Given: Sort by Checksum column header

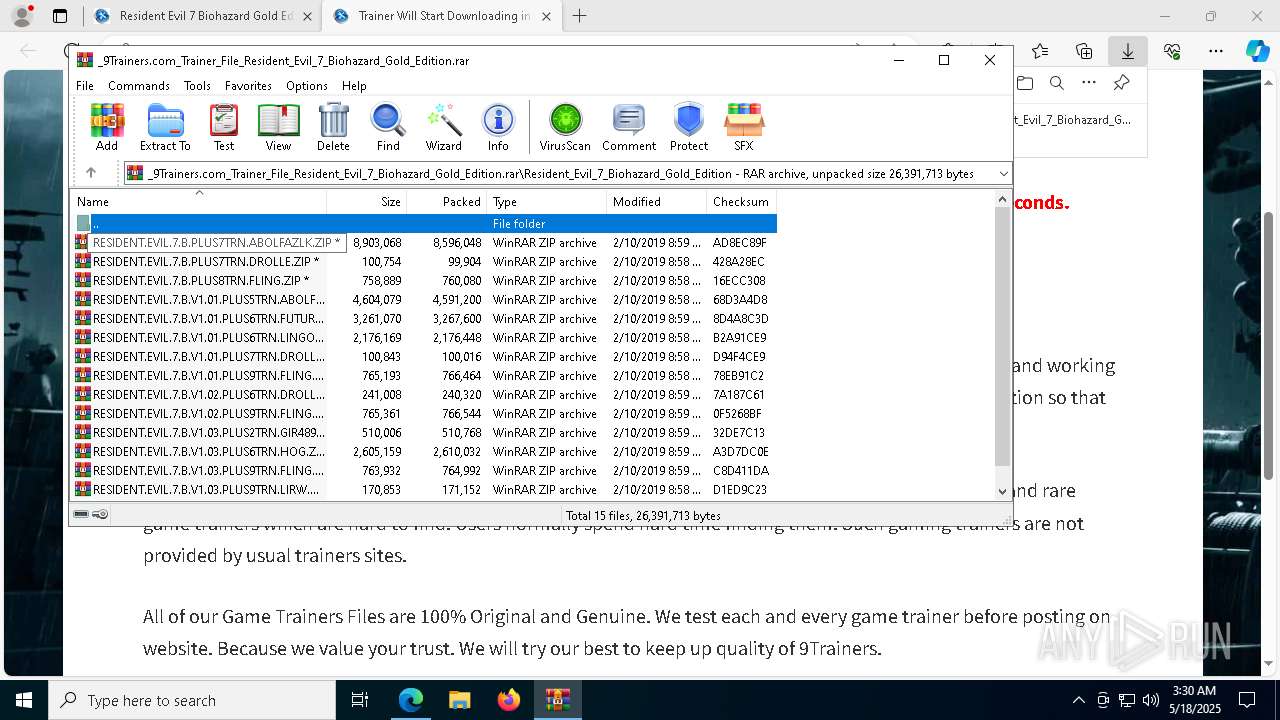Looking at the screenshot, I should (741, 201).
